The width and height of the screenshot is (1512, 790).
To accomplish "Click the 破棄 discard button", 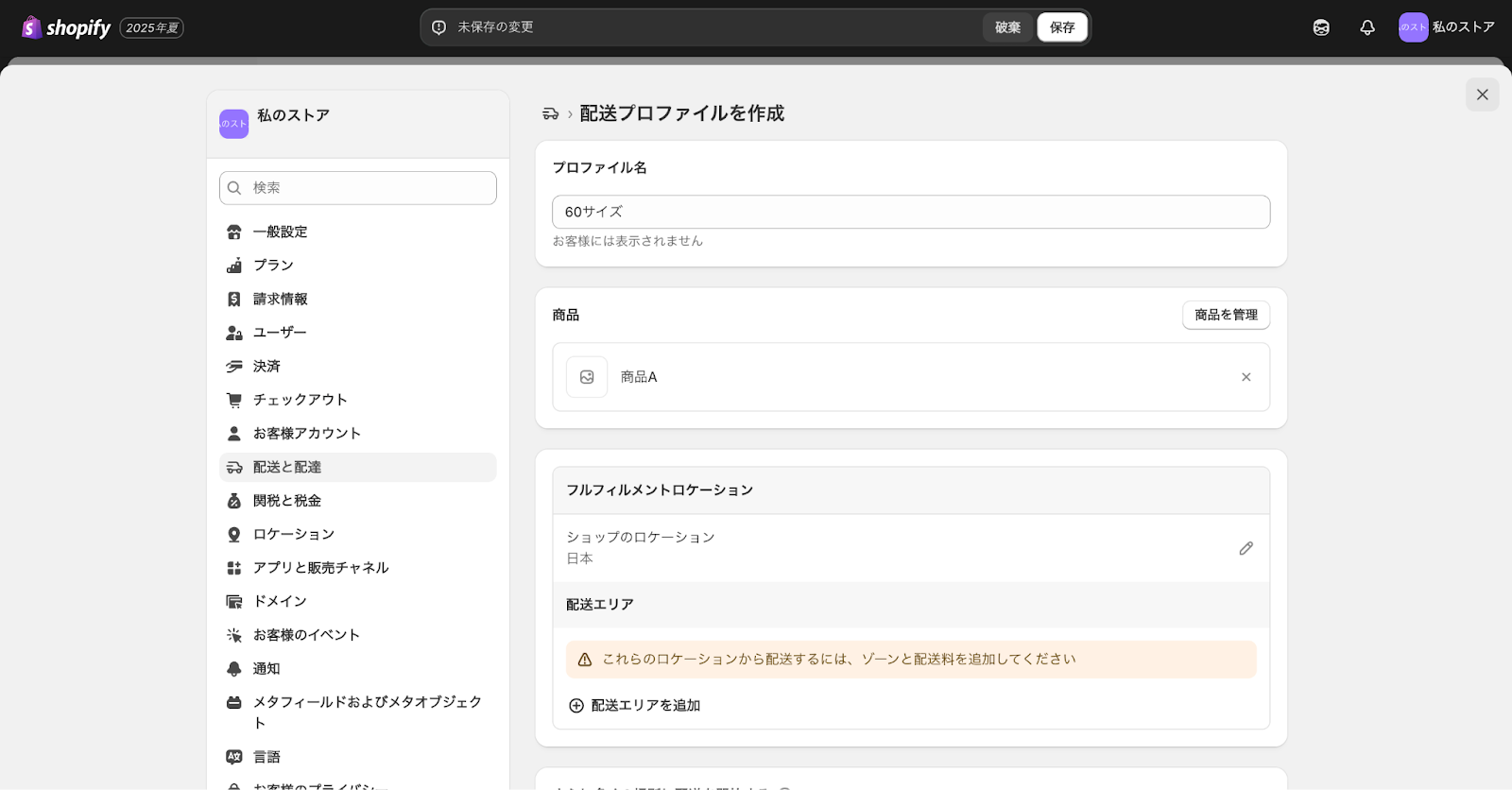I will point(1007,27).
